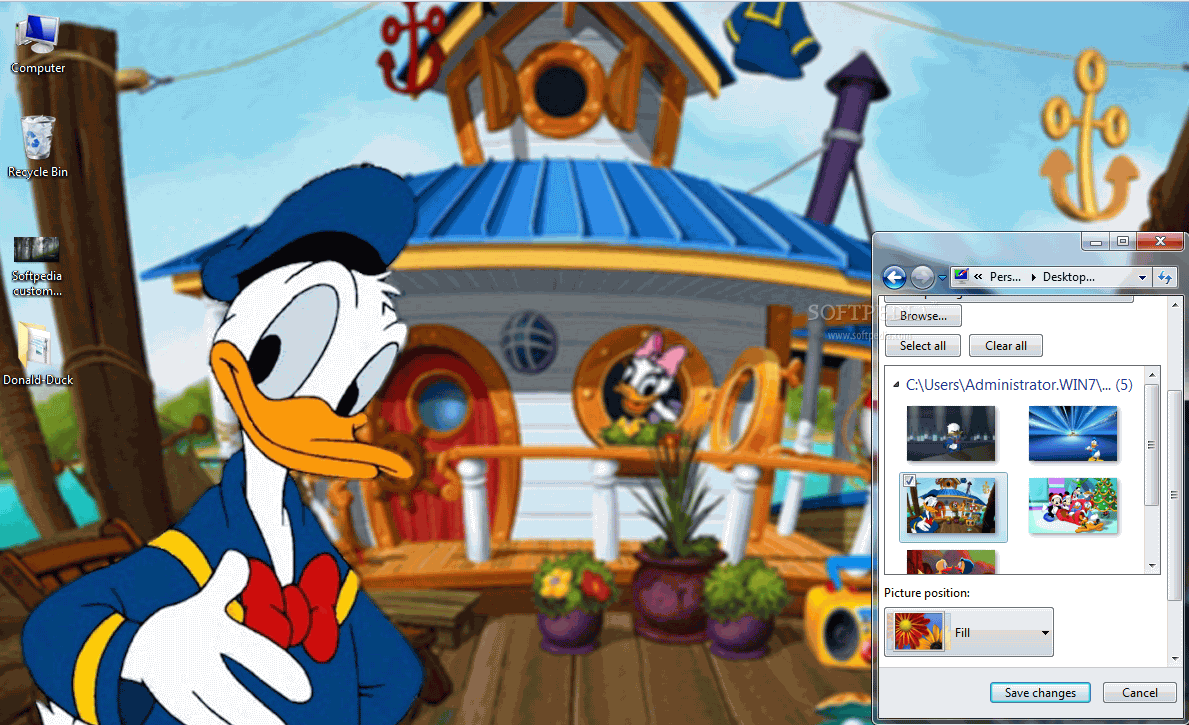
Task: Open recent pages dropdown beside forward arrow
Action: click(x=942, y=278)
